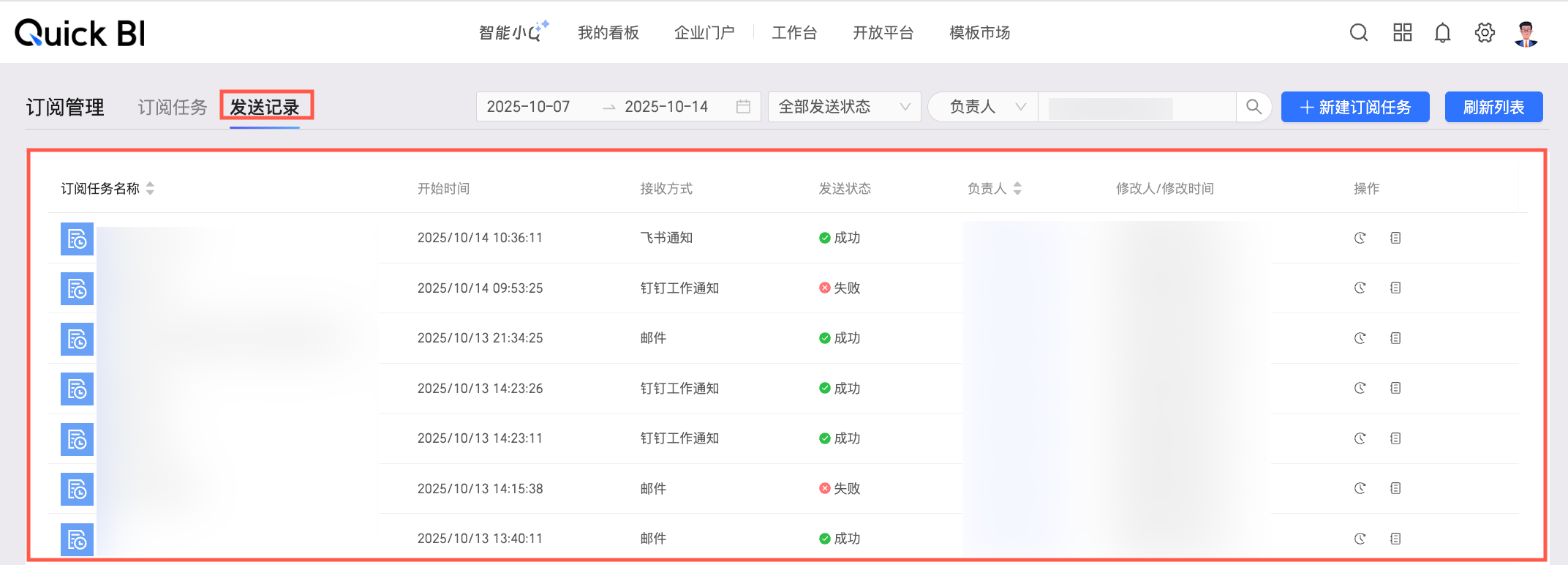
Task: Open 企业门户 menu item
Action: click(704, 32)
